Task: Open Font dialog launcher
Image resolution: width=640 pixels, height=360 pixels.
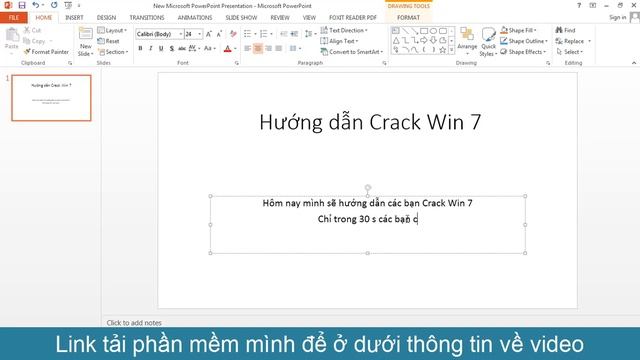Action: (x=236, y=63)
